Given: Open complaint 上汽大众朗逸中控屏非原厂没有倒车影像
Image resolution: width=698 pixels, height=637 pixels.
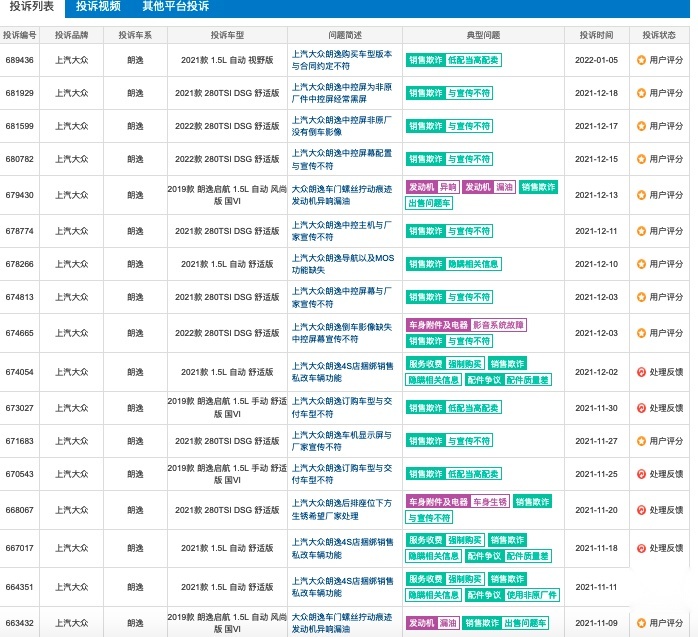Looking at the screenshot, I should pyautogui.click(x=342, y=126).
